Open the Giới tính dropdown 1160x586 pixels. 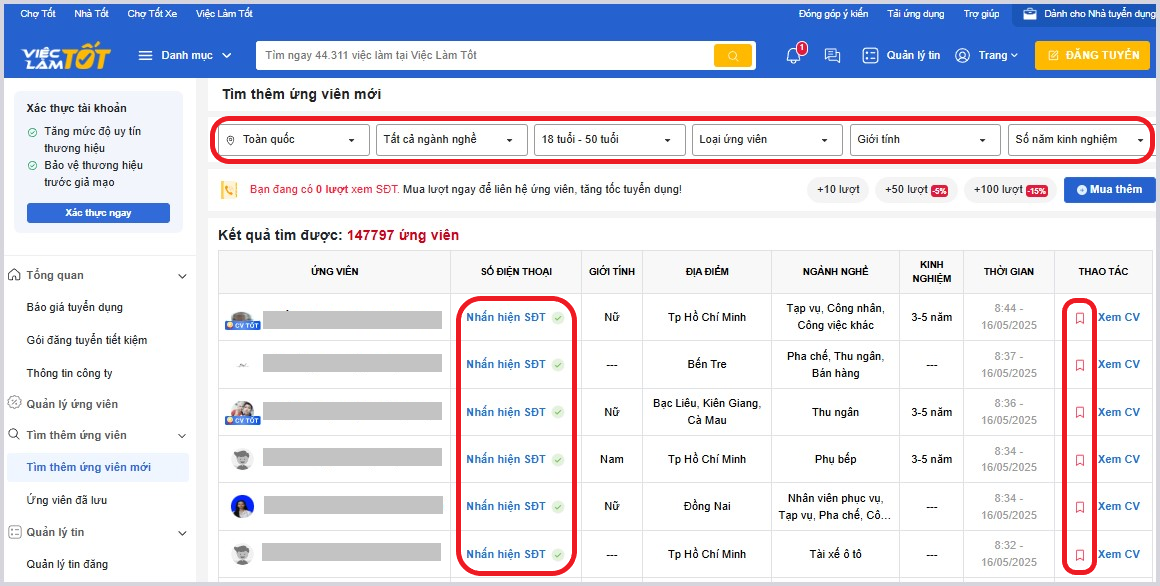click(x=925, y=140)
